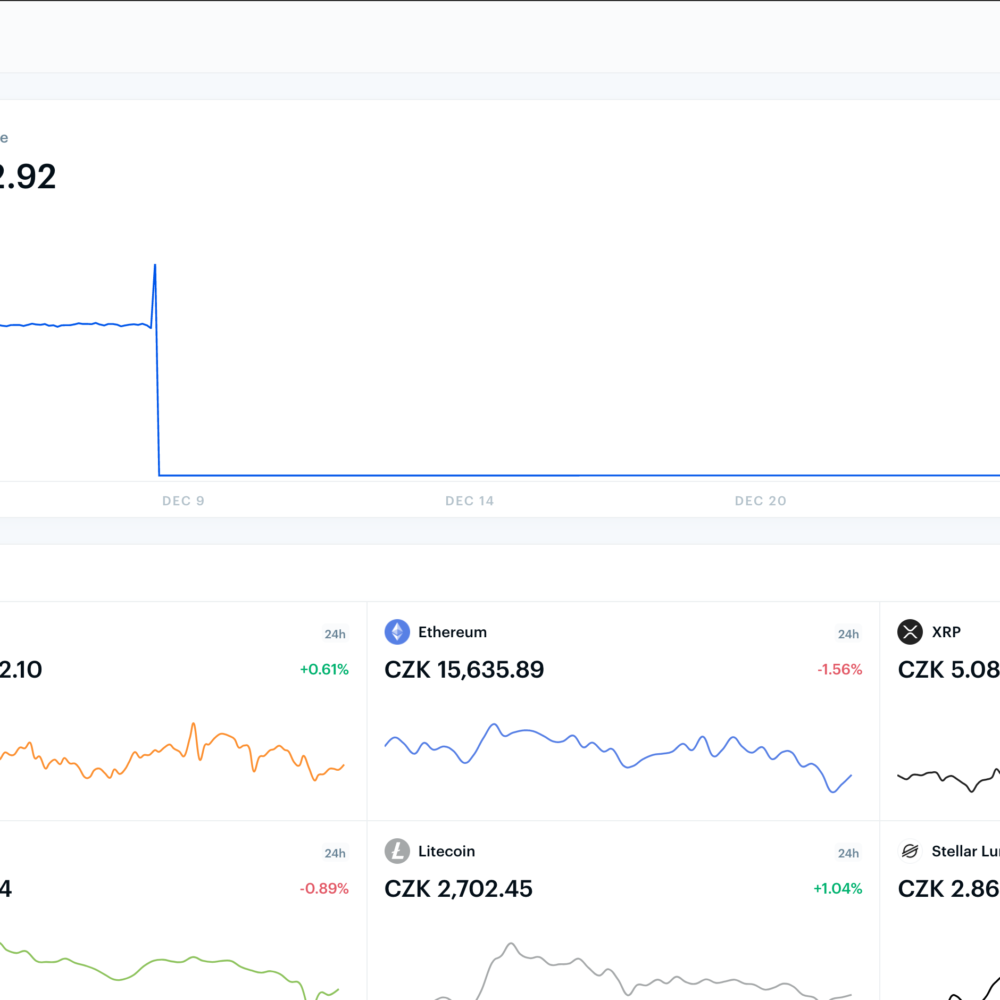Viewport: 1000px width, 1000px height.
Task: Click the 24h badge above +0.61%
Action: click(x=335, y=634)
